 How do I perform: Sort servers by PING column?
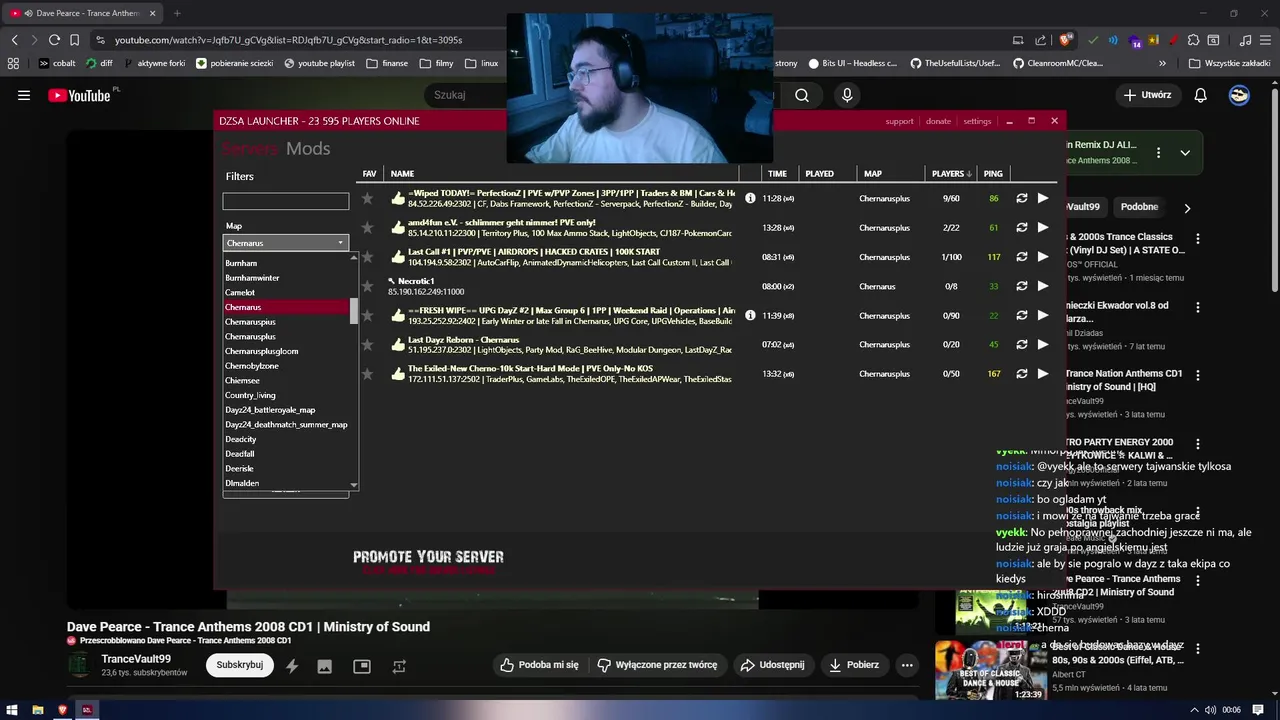993,174
